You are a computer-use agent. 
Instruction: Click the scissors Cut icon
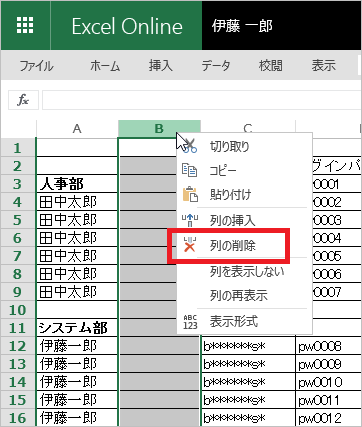190,146
